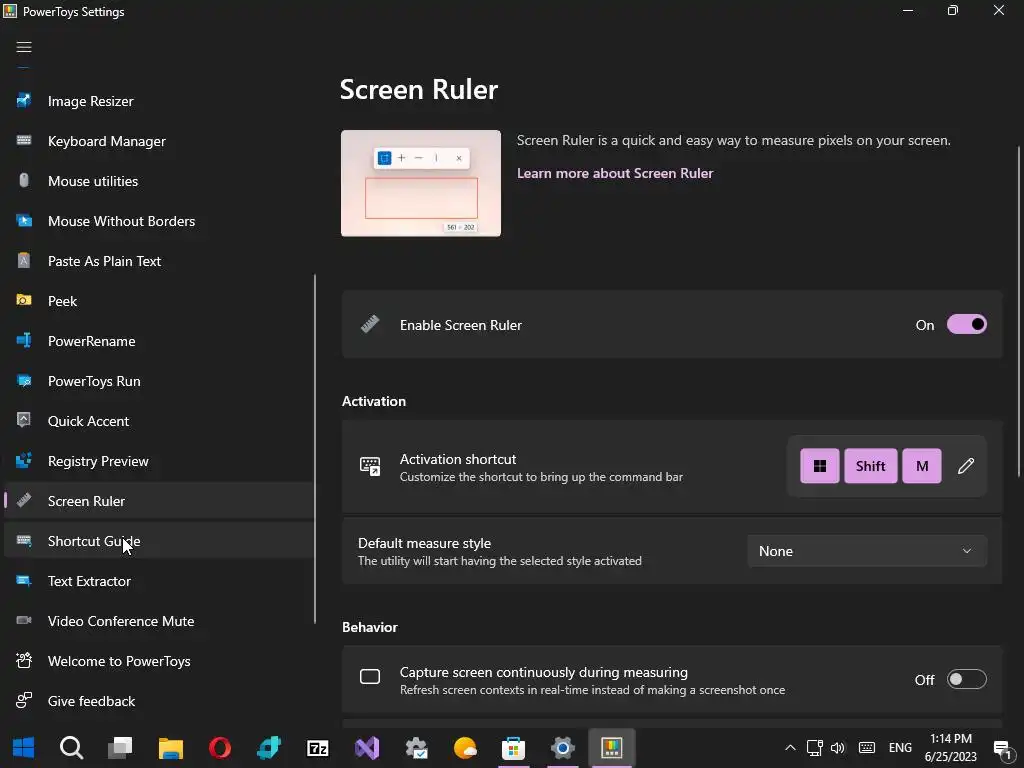
Task: Click the Give feedback icon
Action: click(x=24, y=701)
